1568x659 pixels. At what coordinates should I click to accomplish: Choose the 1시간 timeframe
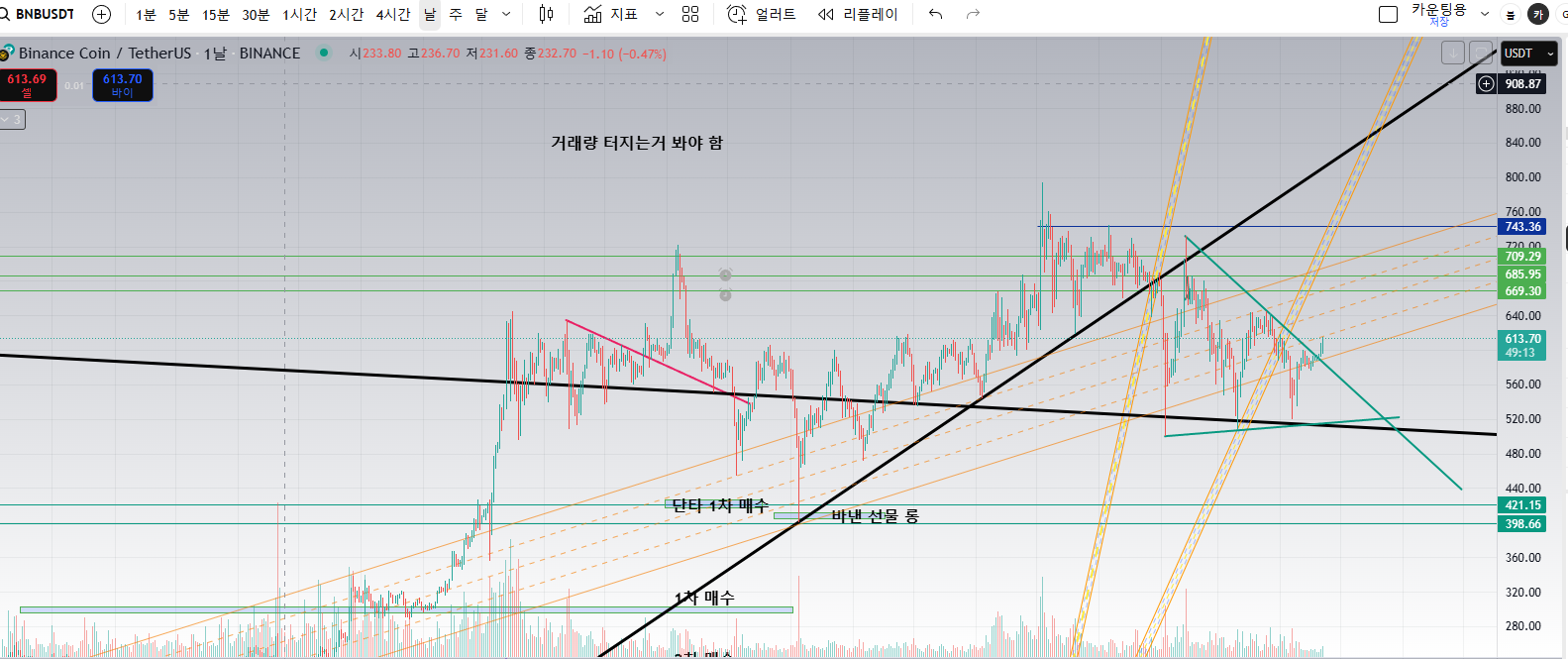pyautogui.click(x=299, y=14)
